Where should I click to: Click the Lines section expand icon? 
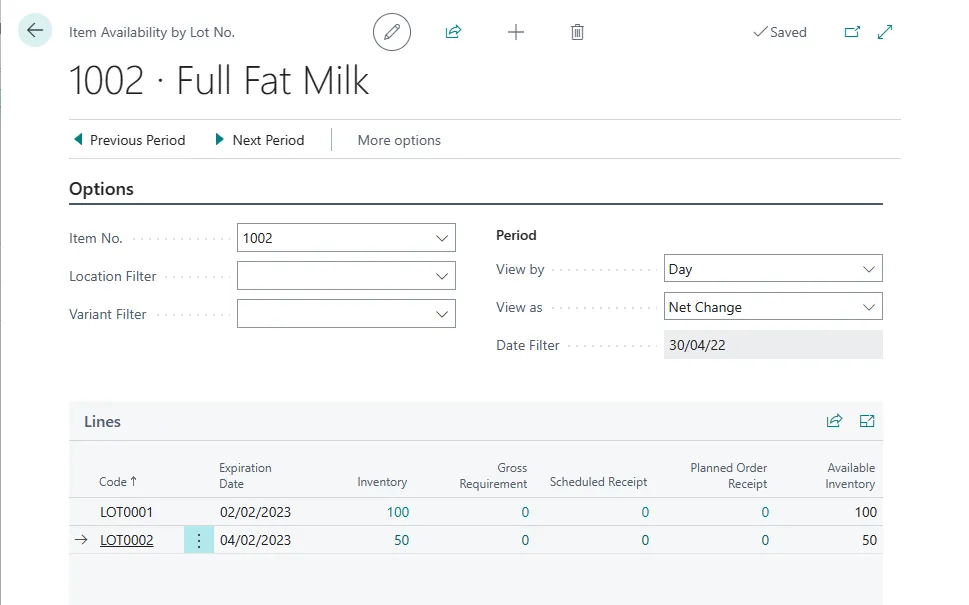[x=867, y=421]
